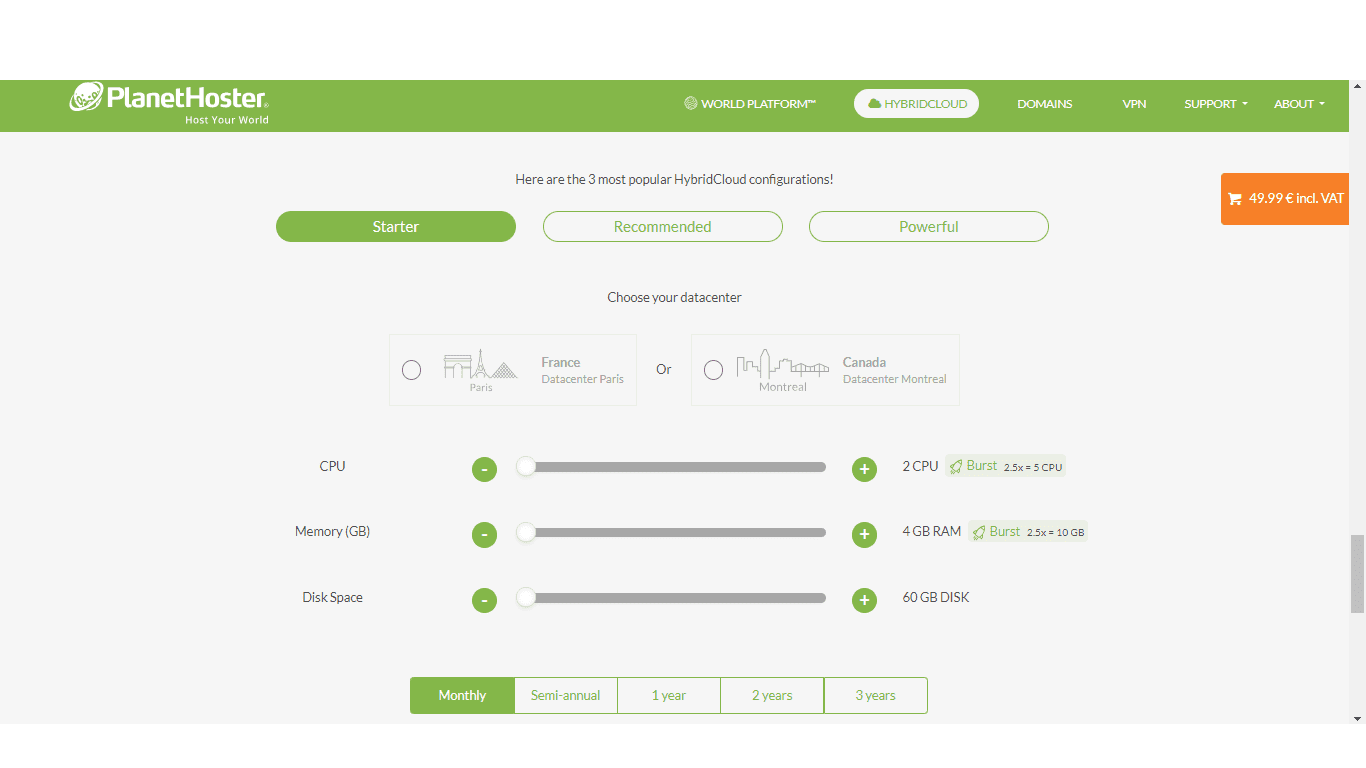Viewport: 1366px width, 768px height.
Task: Open the About dropdown menu
Action: [x=1299, y=104]
